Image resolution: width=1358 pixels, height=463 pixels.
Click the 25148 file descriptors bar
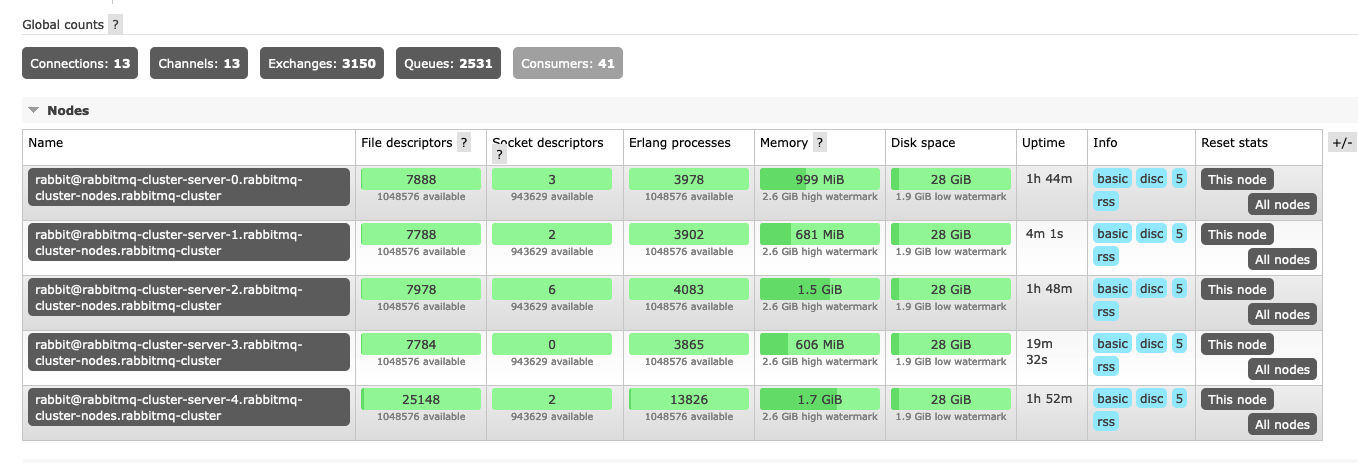tap(421, 399)
